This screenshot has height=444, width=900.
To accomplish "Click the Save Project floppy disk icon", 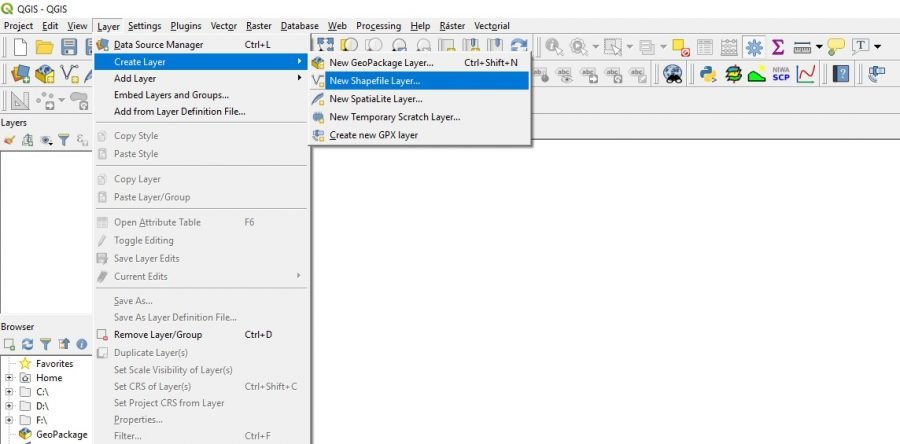I will pos(69,47).
